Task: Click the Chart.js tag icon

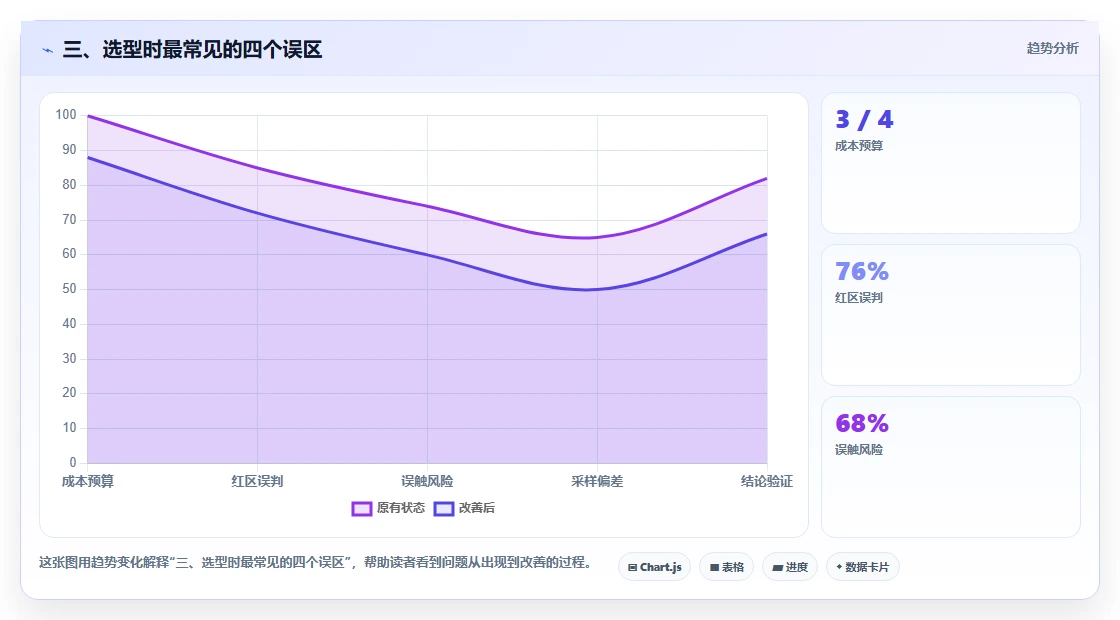Action: pyautogui.click(x=632, y=568)
